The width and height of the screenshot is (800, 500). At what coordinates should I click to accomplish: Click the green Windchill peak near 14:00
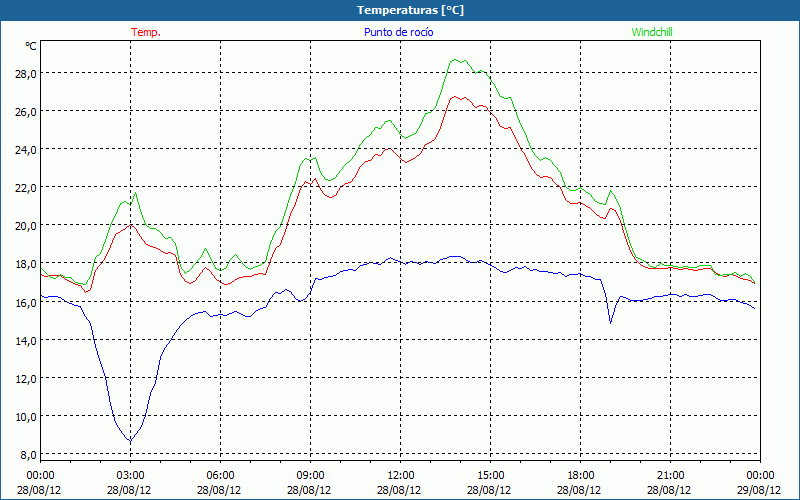click(455, 60)
